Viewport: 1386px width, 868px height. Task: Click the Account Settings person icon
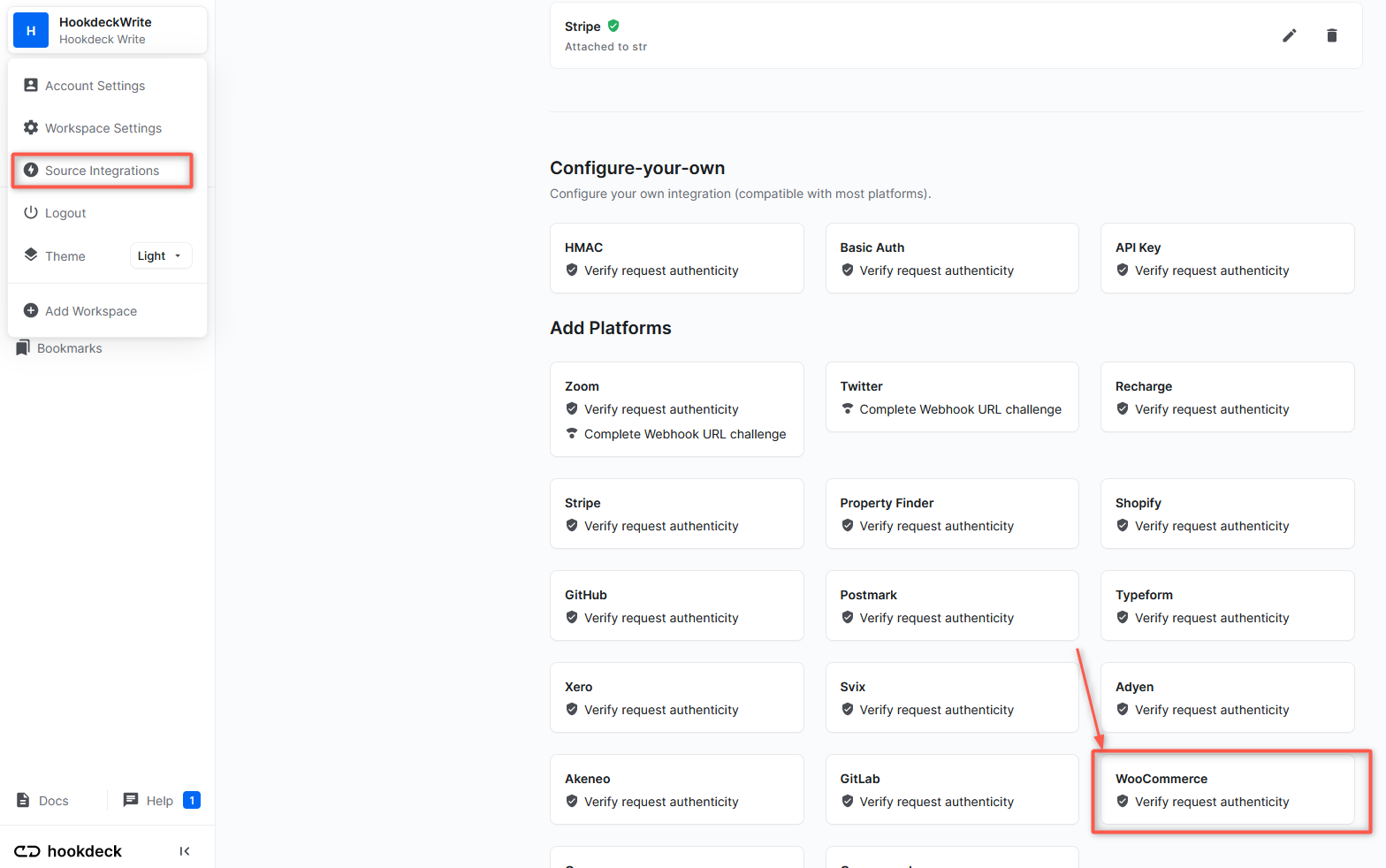coord(31,85)
